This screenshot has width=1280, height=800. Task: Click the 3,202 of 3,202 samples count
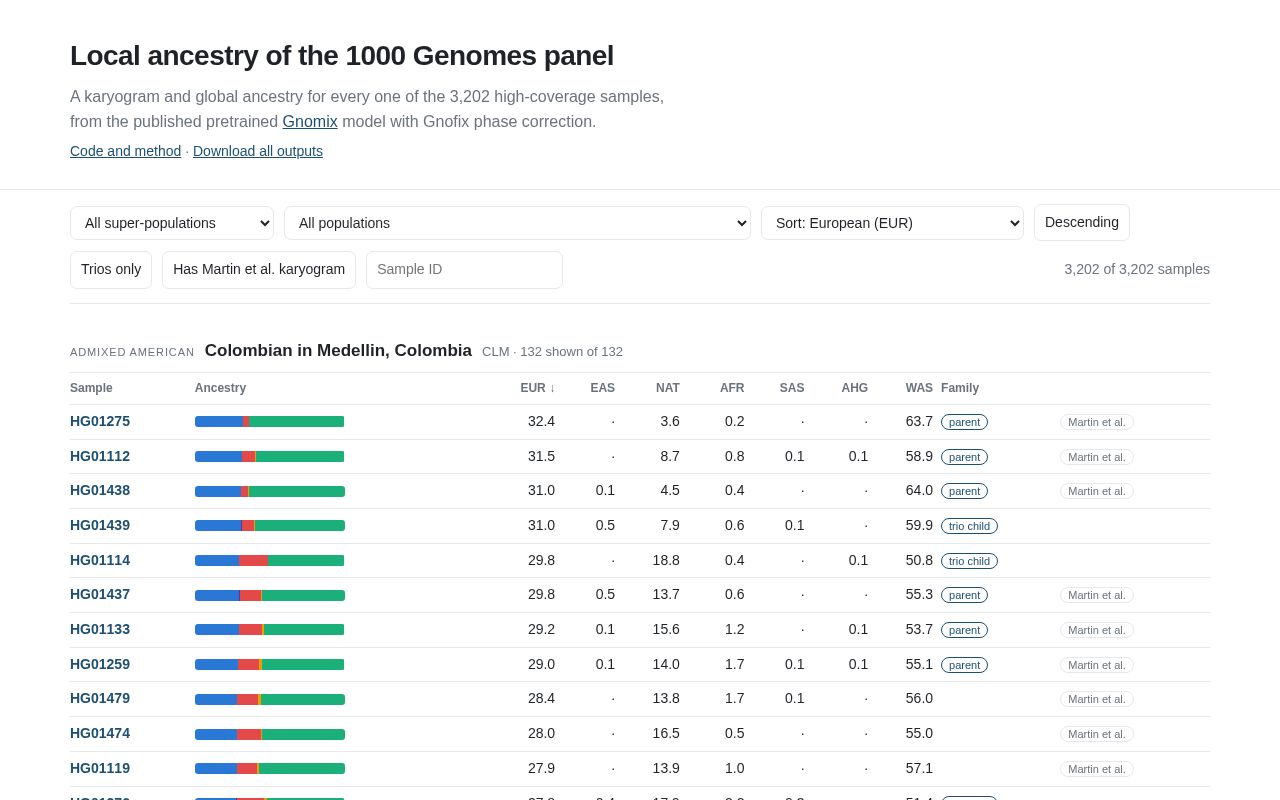[x=1137, y=269]
